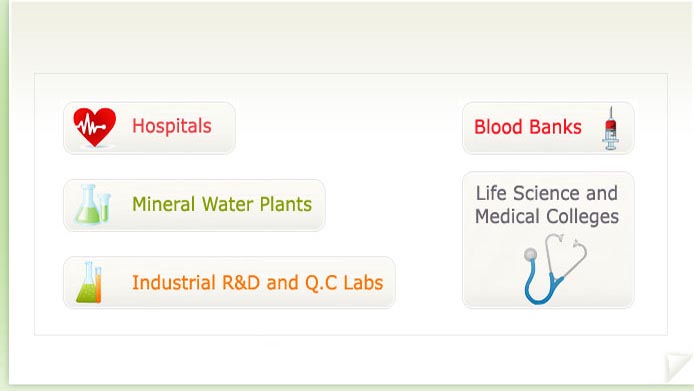This screenshot has height=391, width=694.
Task: Click the orange test tube on Industrial flask icon
Action: point(98,284)
